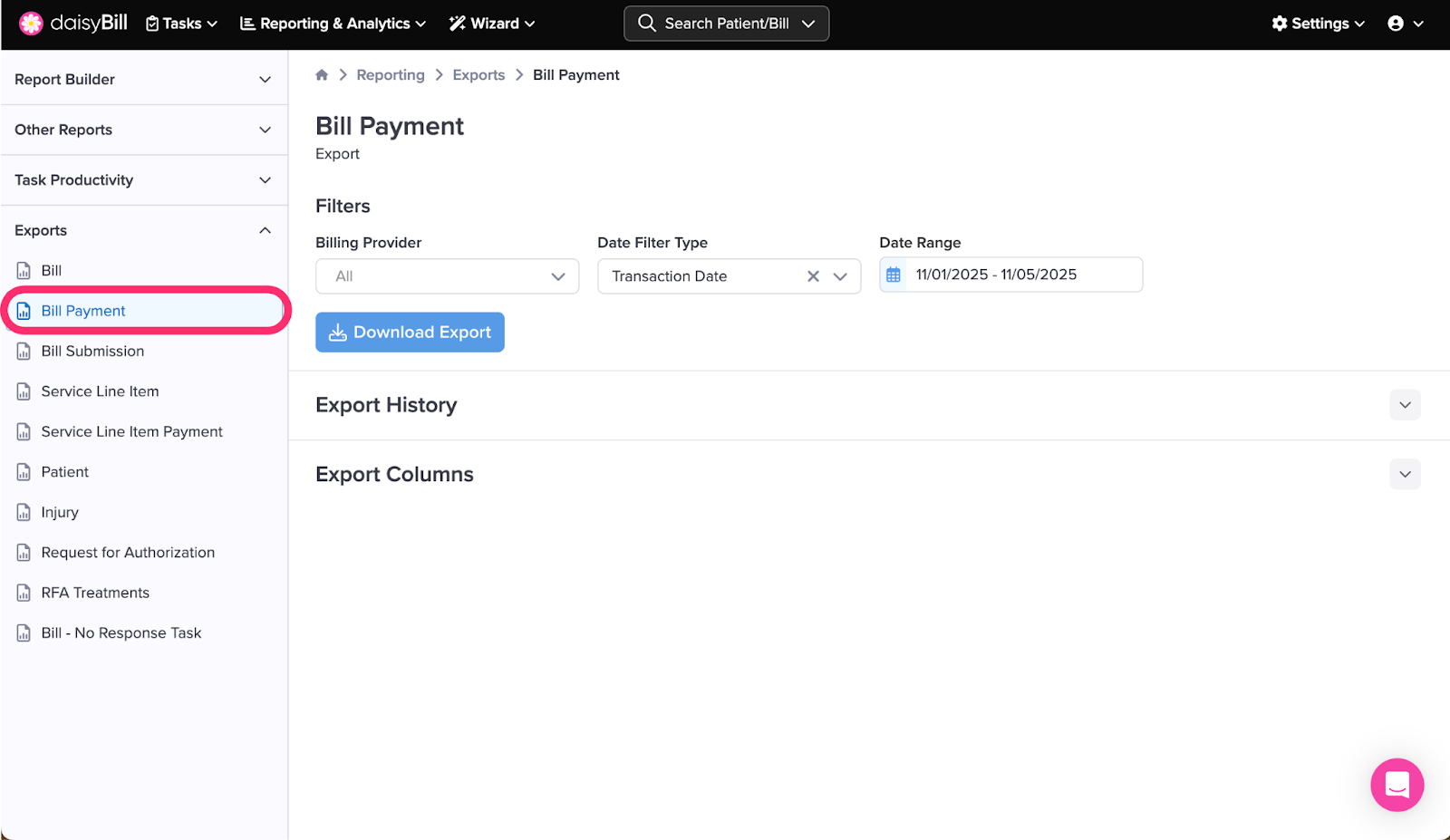Viewport: 1450px width, 840px height.
Task: Click the Download Export button
Action: click(410, 333)
